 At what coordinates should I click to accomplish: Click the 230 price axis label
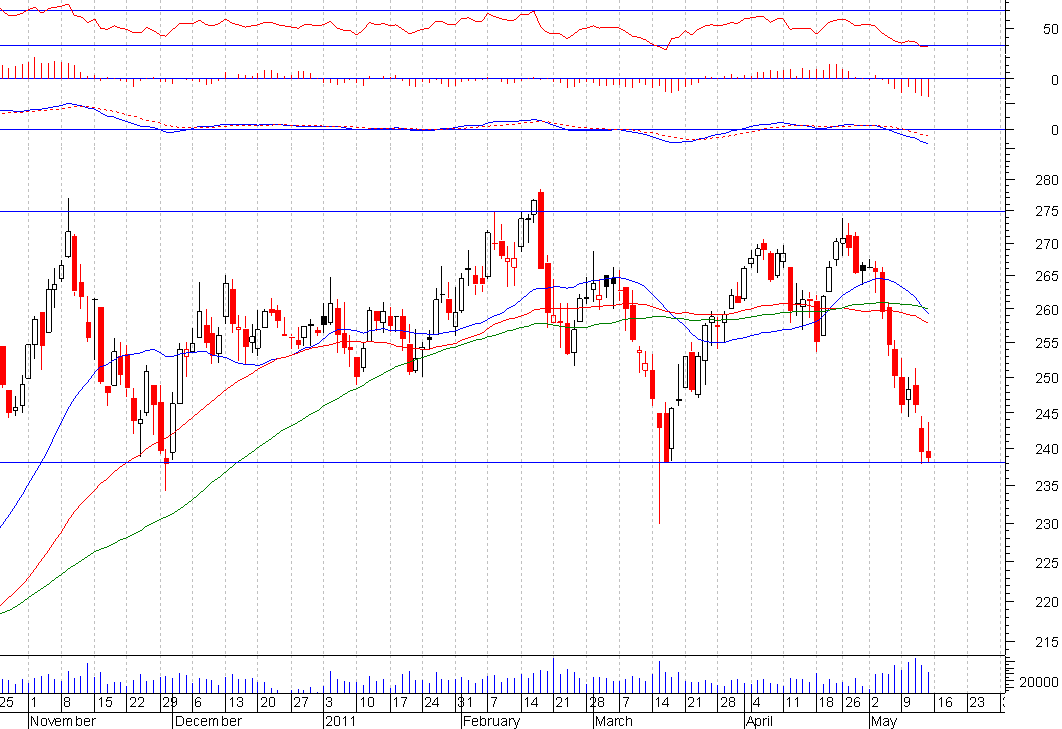[x=1046, y=524]
